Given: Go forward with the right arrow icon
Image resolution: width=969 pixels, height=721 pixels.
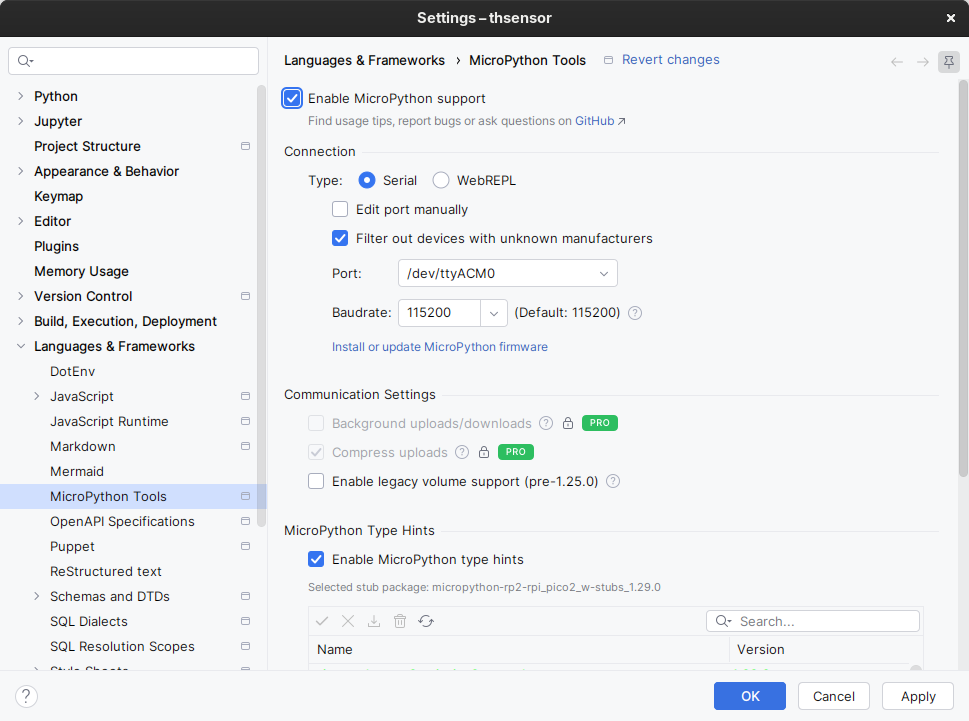Looking at the screenshot, I should [923, 62].
